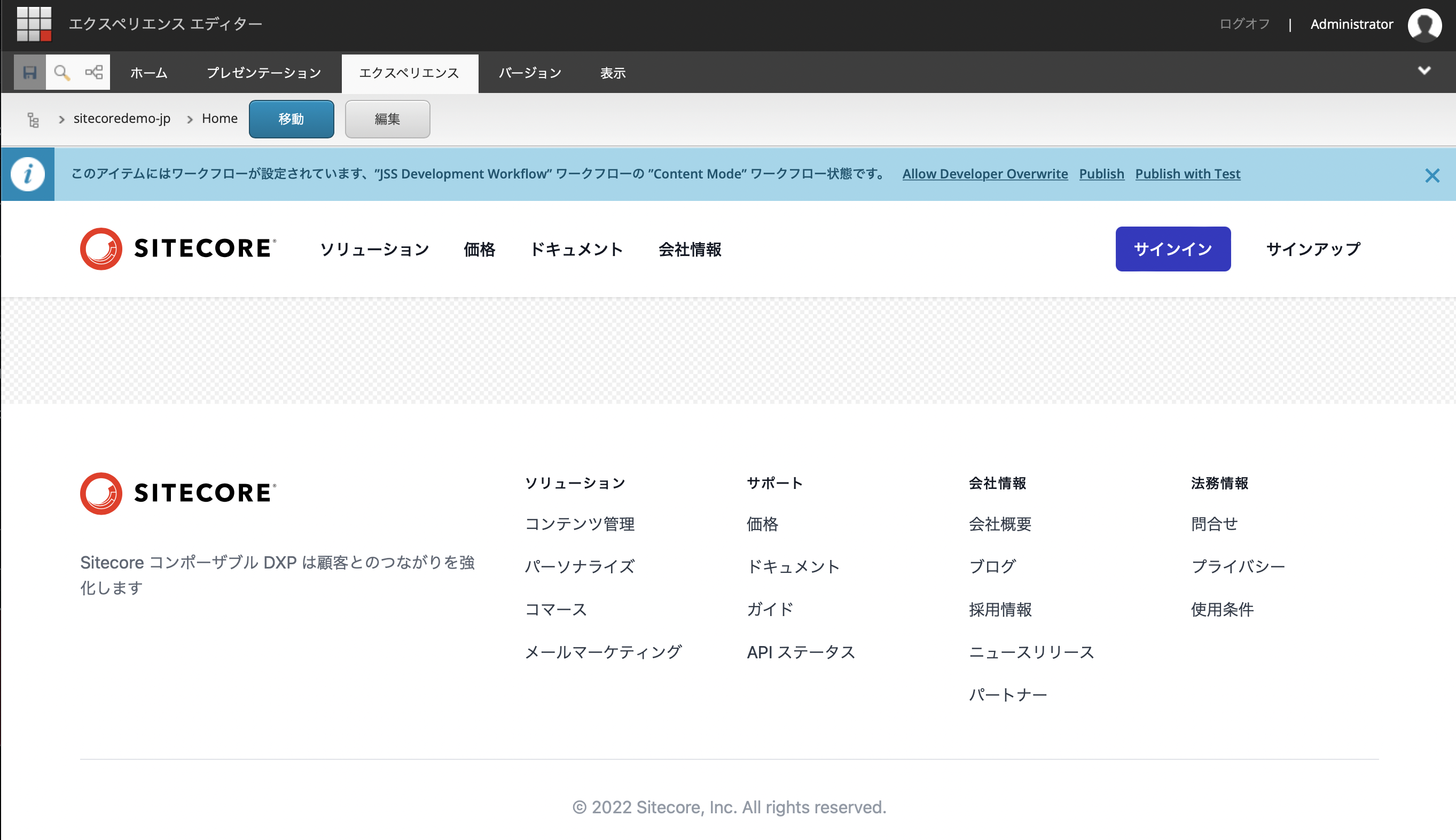The image size is (1456, 840).
Task: Open the search magnifier icon in ribbon
Action: pyautogui.click(x=62, y=72)
